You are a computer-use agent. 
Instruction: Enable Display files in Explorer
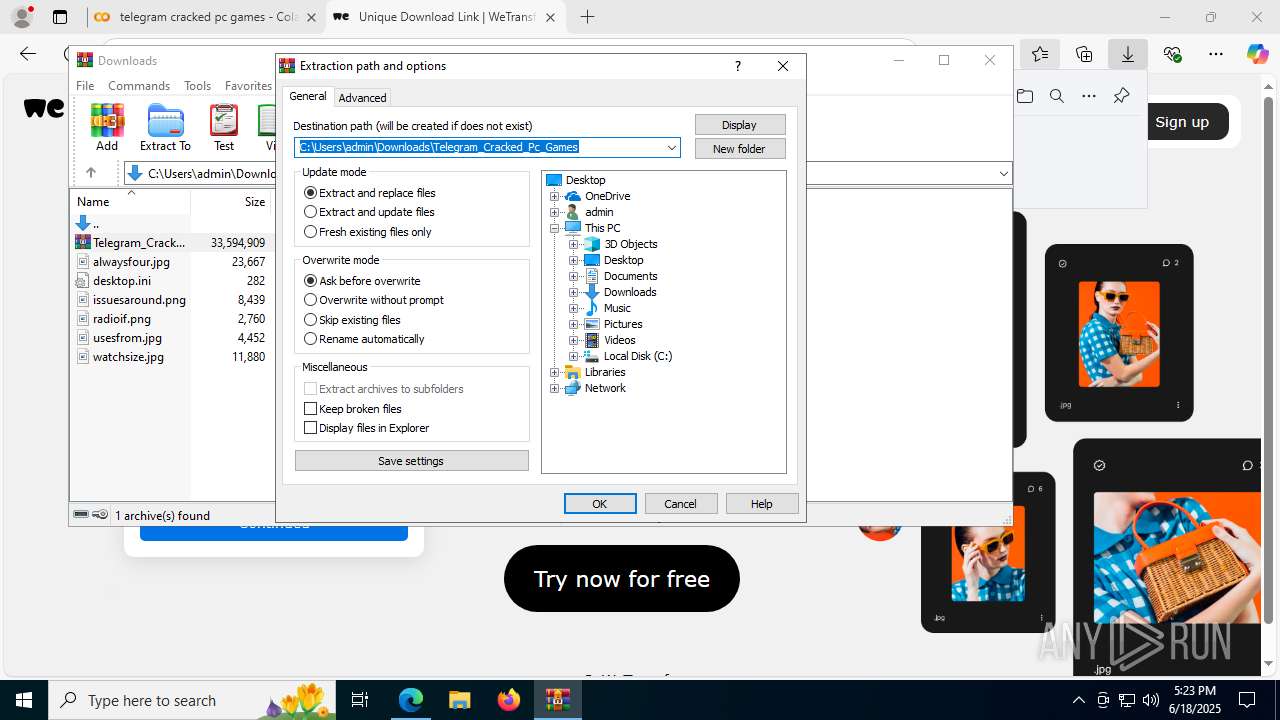click(367, 428)
